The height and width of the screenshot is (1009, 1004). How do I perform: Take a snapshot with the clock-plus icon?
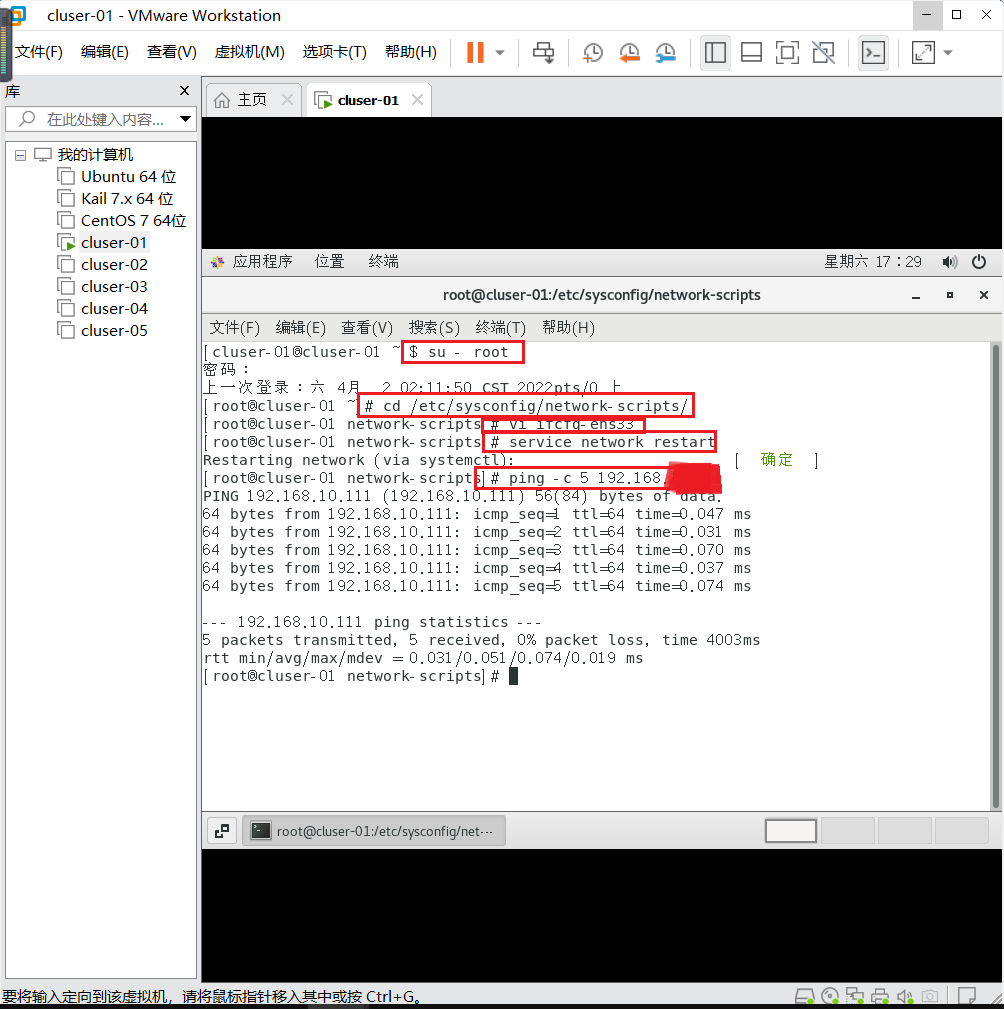click(592, 53)
